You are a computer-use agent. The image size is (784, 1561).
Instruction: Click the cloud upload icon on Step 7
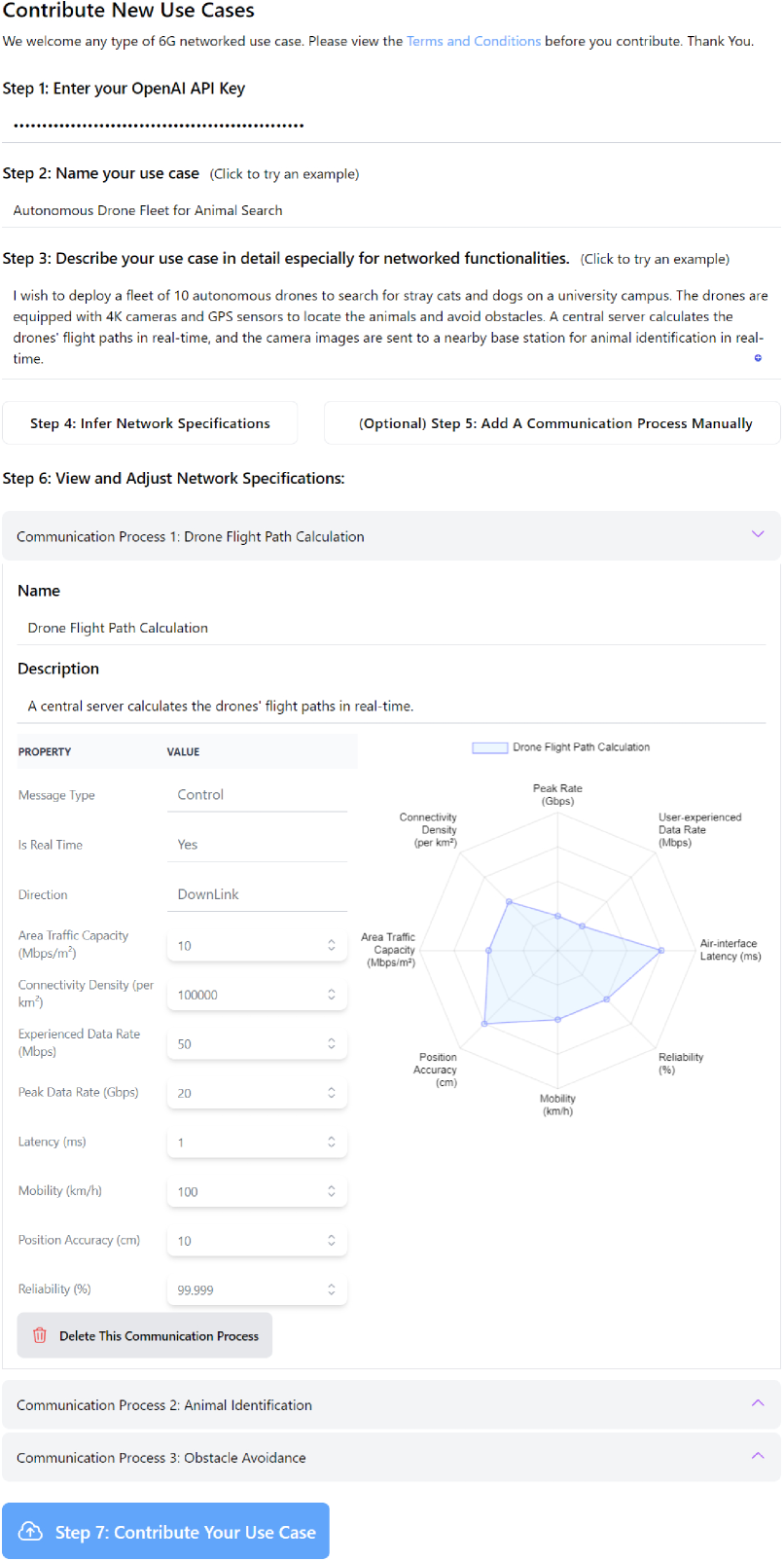click(x=31, y=1532)
